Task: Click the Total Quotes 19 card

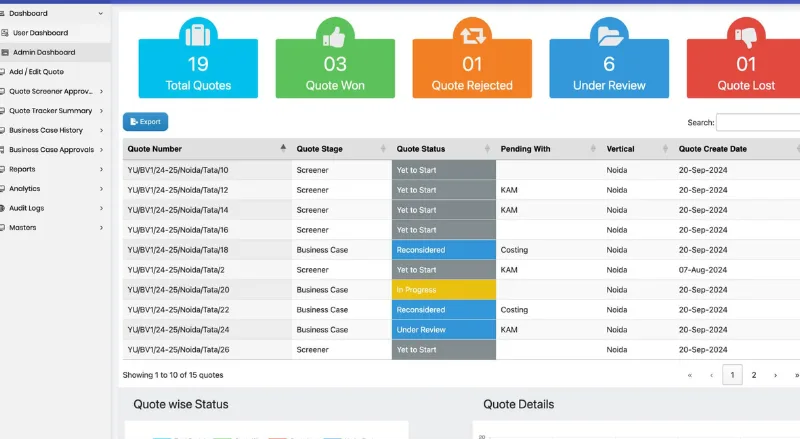Action: pyautogui.click(x=198, y=68)
